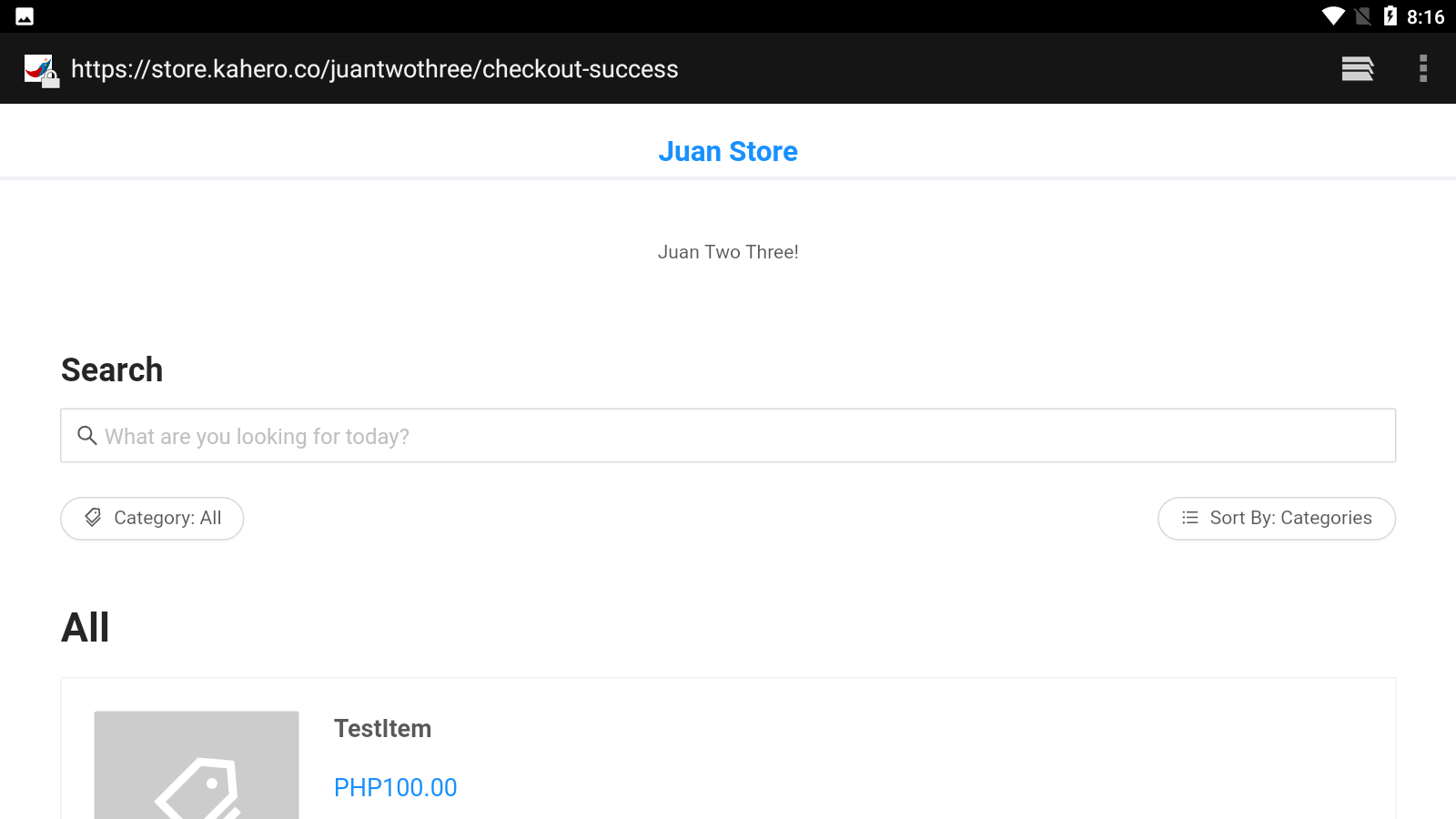Tap the TestItem placeholder thumbnail
Viewport: 1456px width, 819px height.
(x=197, y=765)
